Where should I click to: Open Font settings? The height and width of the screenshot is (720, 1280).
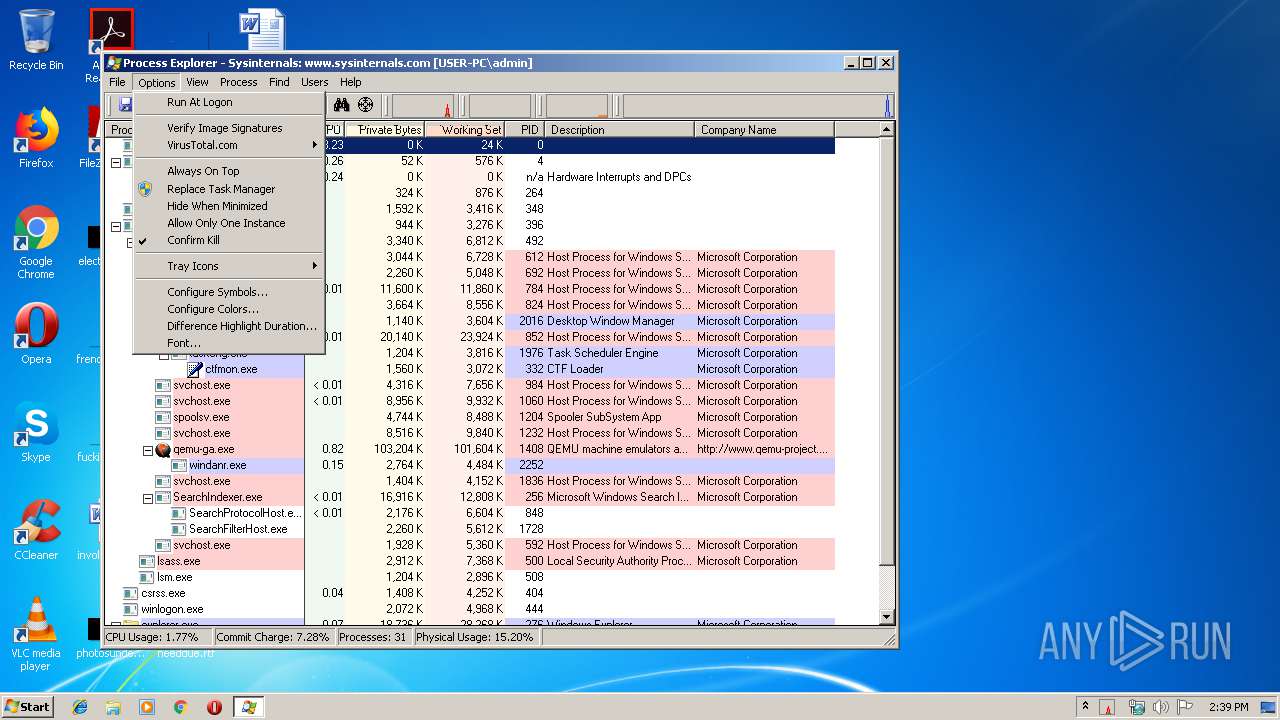[x=229, y=343]
